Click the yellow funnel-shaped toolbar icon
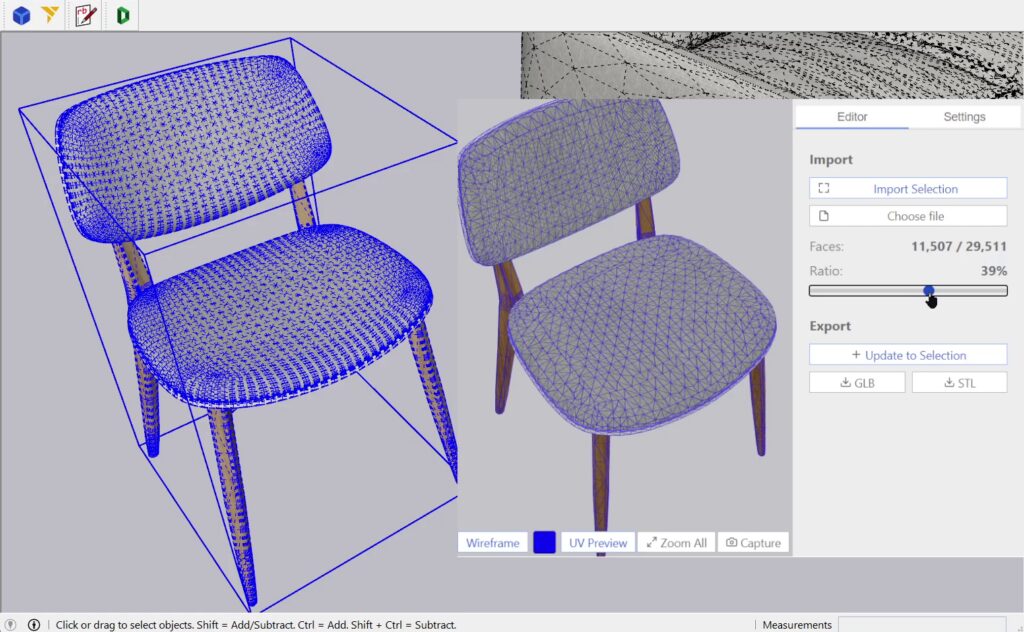The image size is (1024, 632). click(50, 14)
